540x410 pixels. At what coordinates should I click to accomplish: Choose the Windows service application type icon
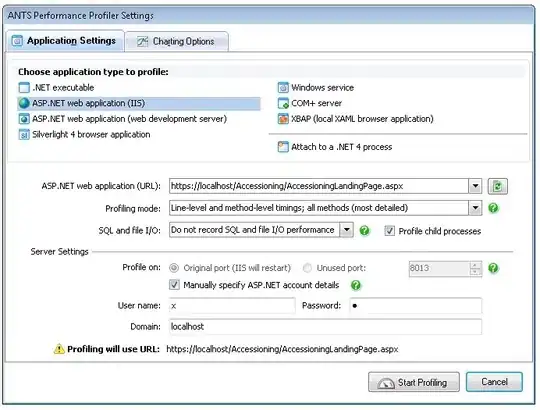[283, 87]
